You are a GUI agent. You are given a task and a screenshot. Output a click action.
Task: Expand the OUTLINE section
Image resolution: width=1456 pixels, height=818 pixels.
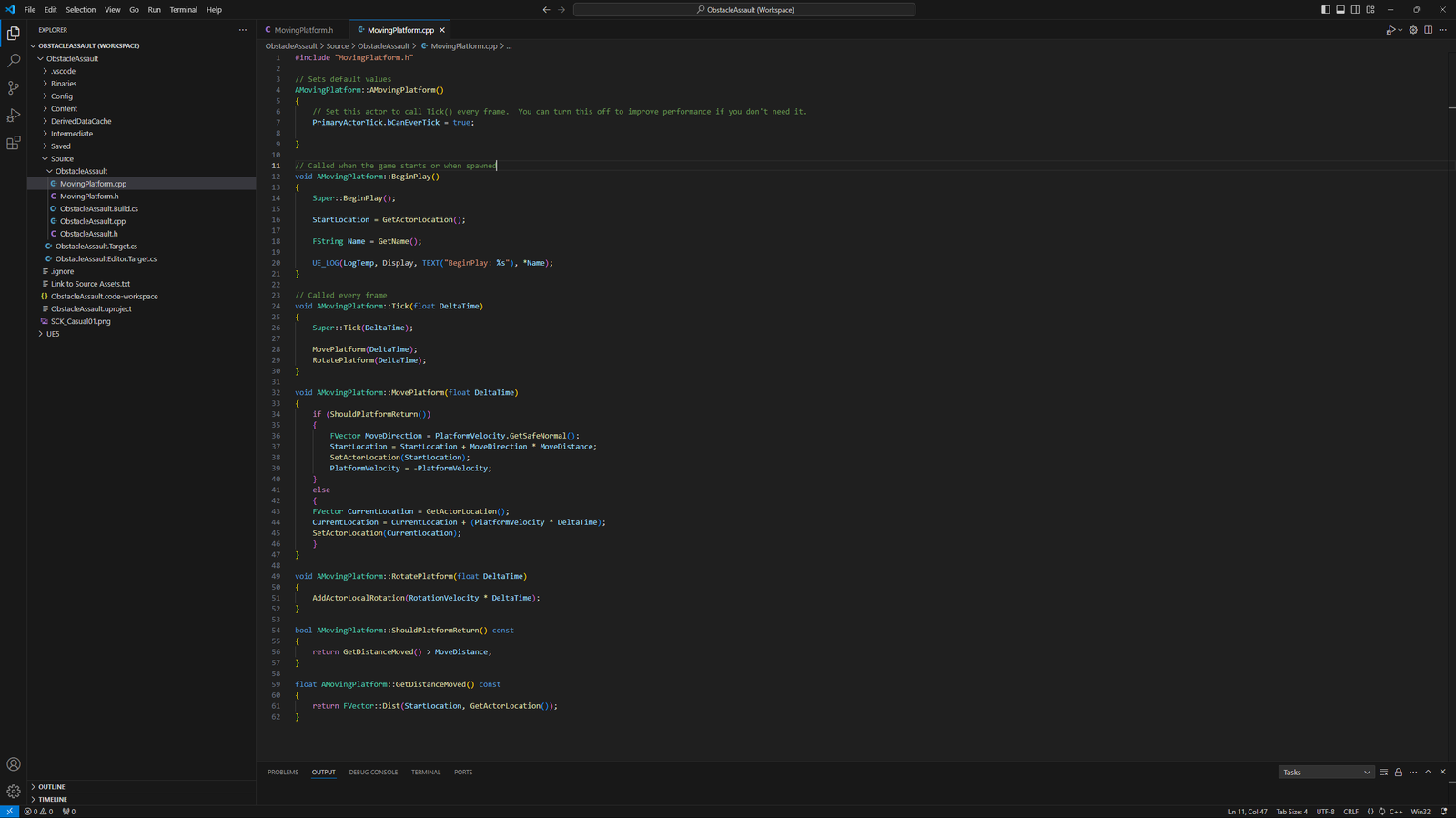52,787
